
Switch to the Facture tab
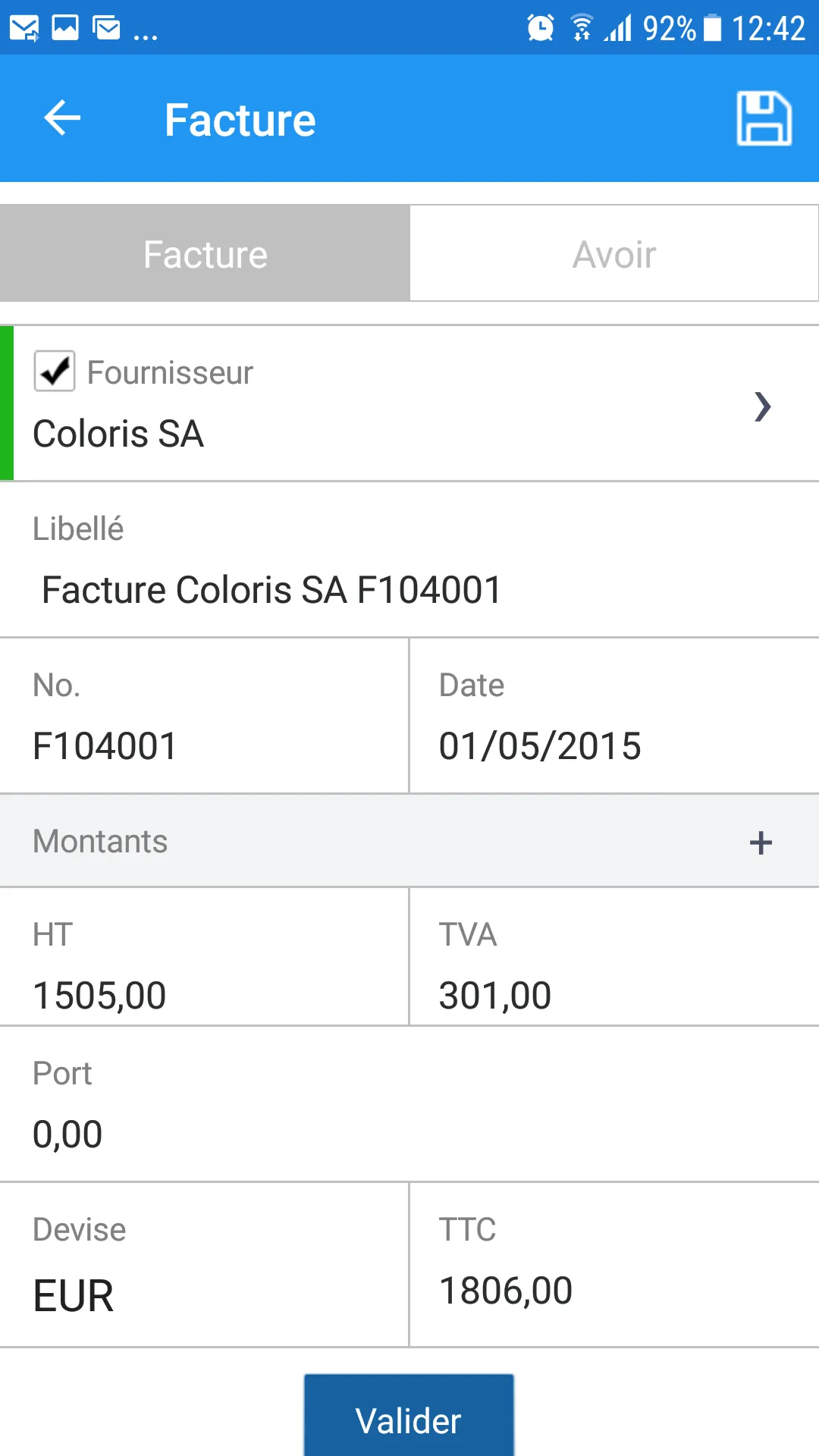pyautogui.click(x=205, y=254)
